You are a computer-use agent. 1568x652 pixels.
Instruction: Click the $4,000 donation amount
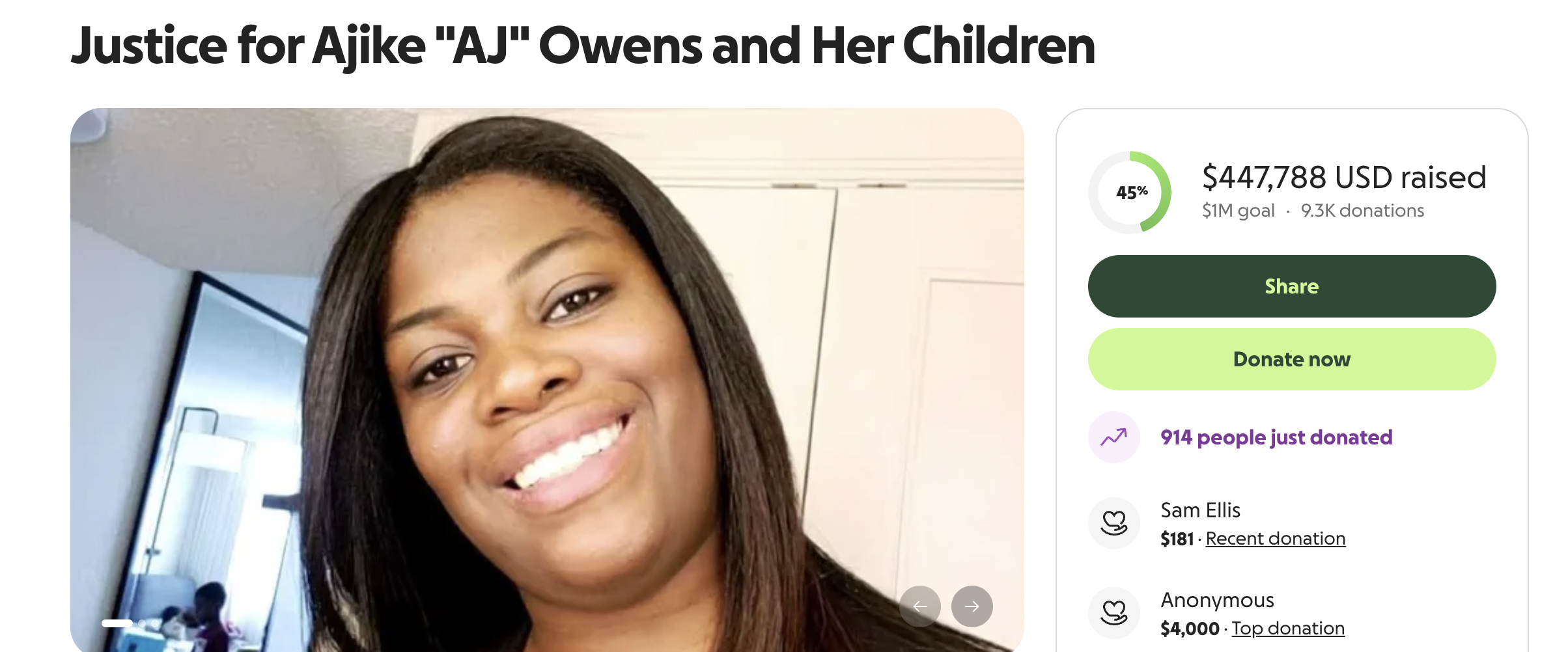coord(1190,629)
